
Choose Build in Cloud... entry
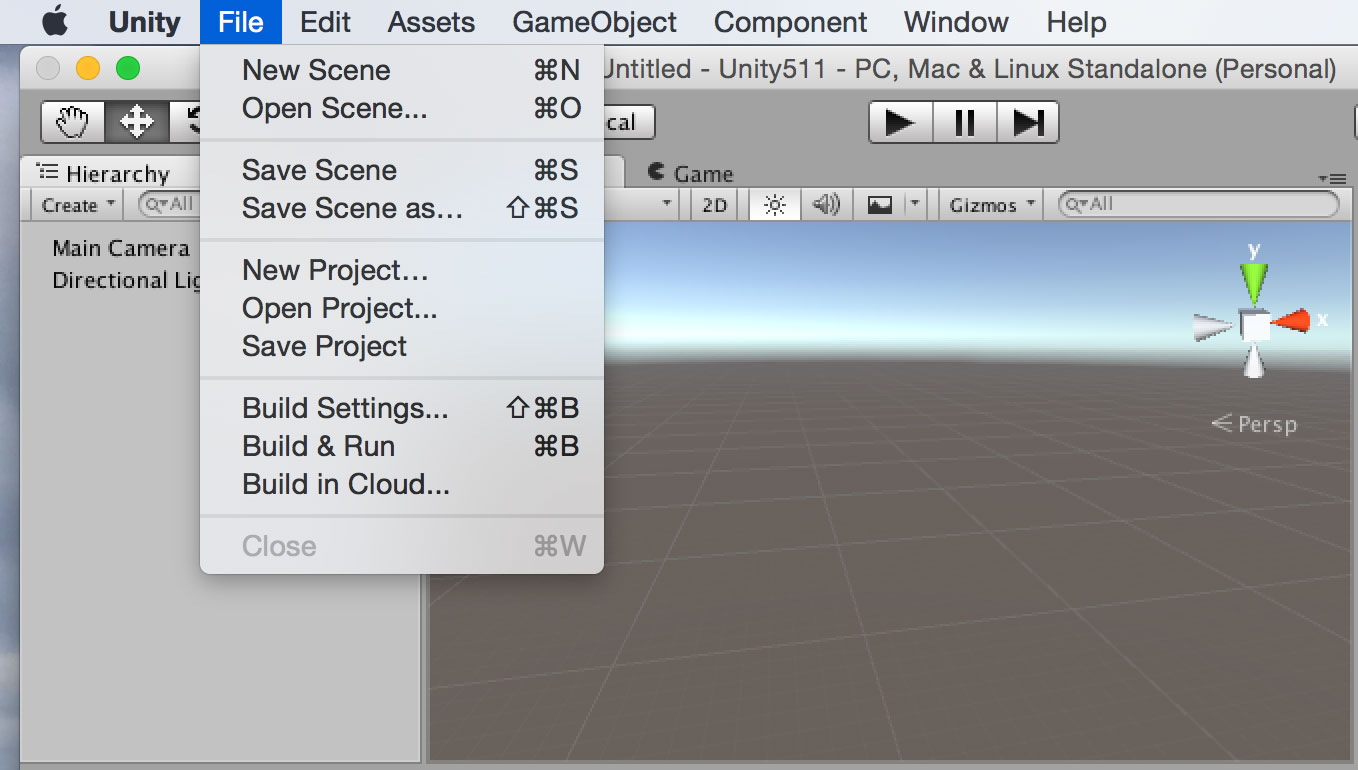(402, 484)
